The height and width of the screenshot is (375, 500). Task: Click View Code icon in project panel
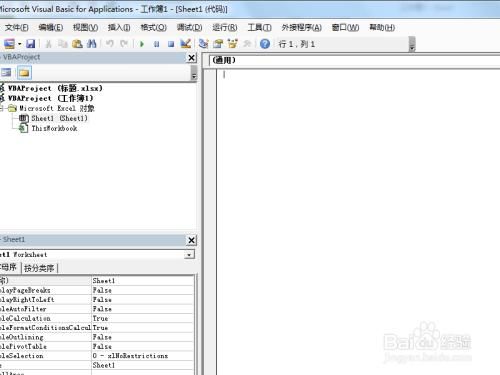(x=6, y=72)
